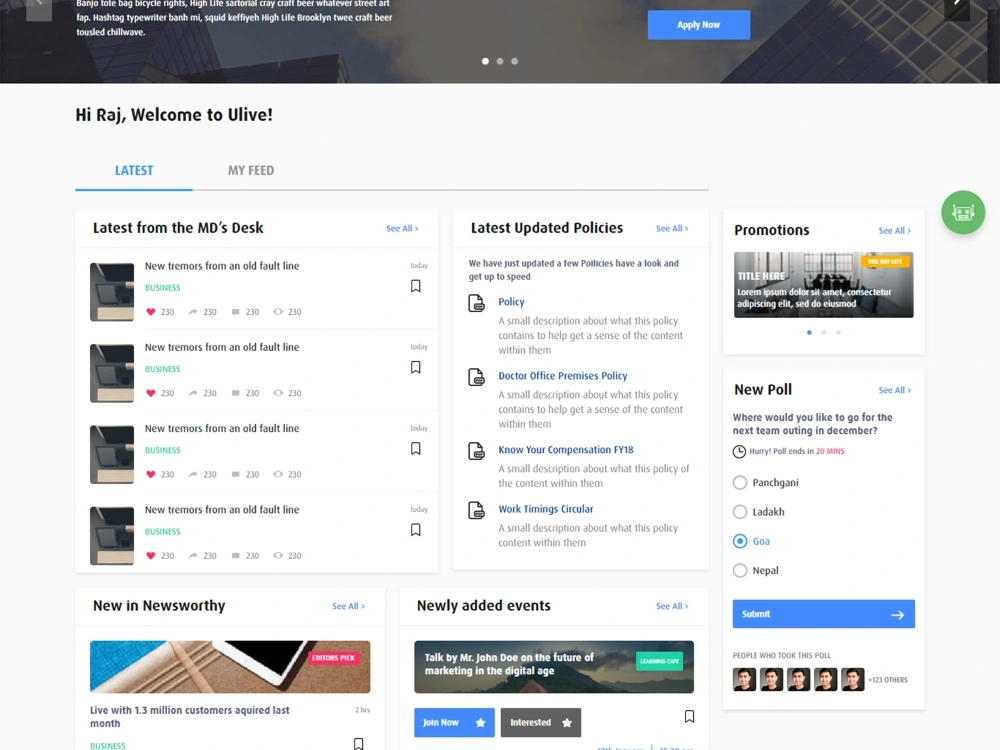The height and width of the screenshot is (750, 1000).
Task: Bookmark the 1.3 million customers news item
Action: pyautogui.click(x=358, y=744)
